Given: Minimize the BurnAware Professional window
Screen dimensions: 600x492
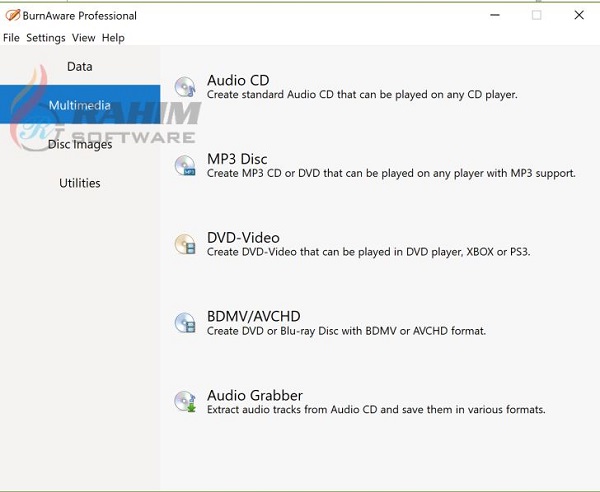Looking at the screenshot, I should (x=496, y=16).
